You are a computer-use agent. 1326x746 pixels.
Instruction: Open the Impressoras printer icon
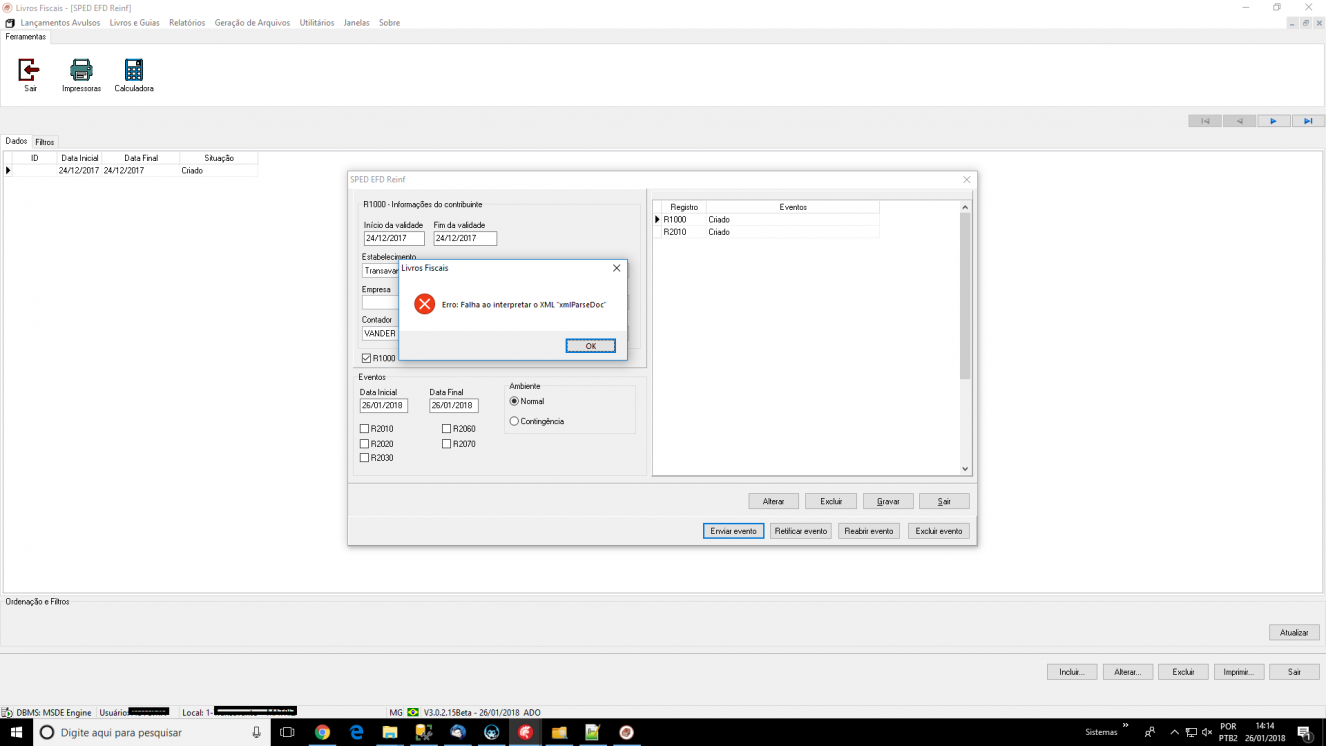tap(81, 70)
